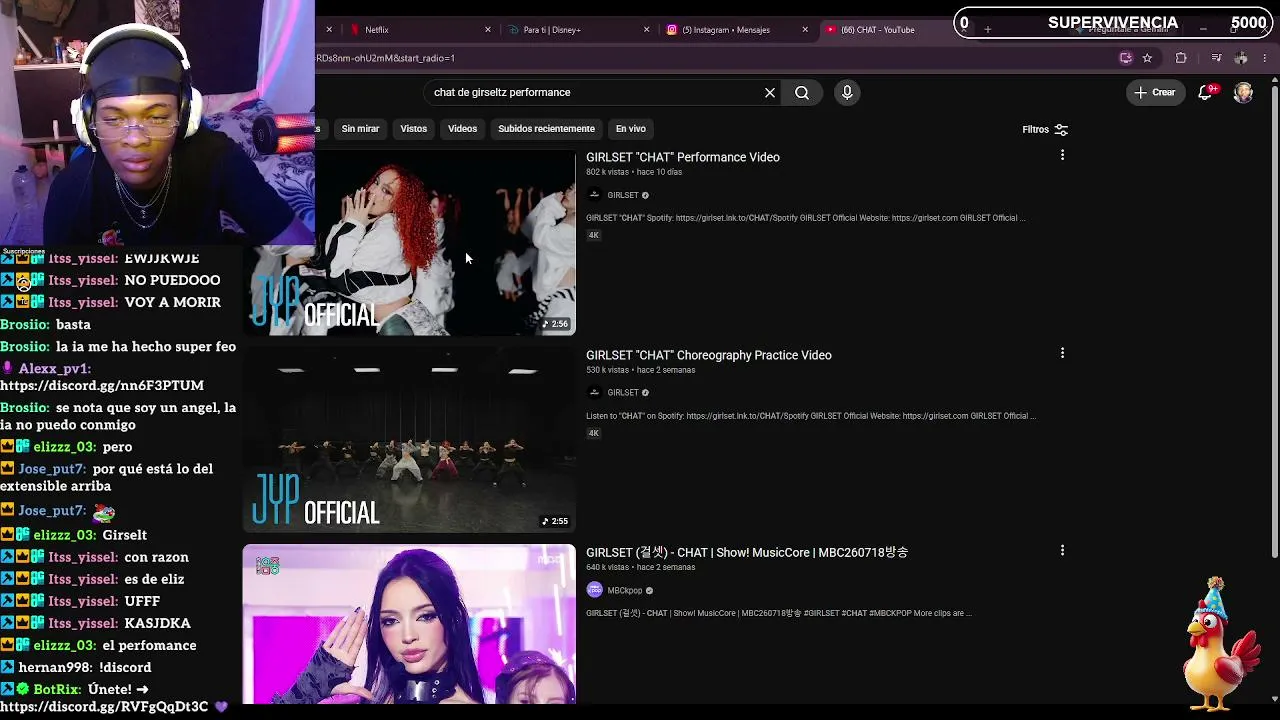
Task: Click username hernan998 in stream chat
Action: (x=55, y=667)
